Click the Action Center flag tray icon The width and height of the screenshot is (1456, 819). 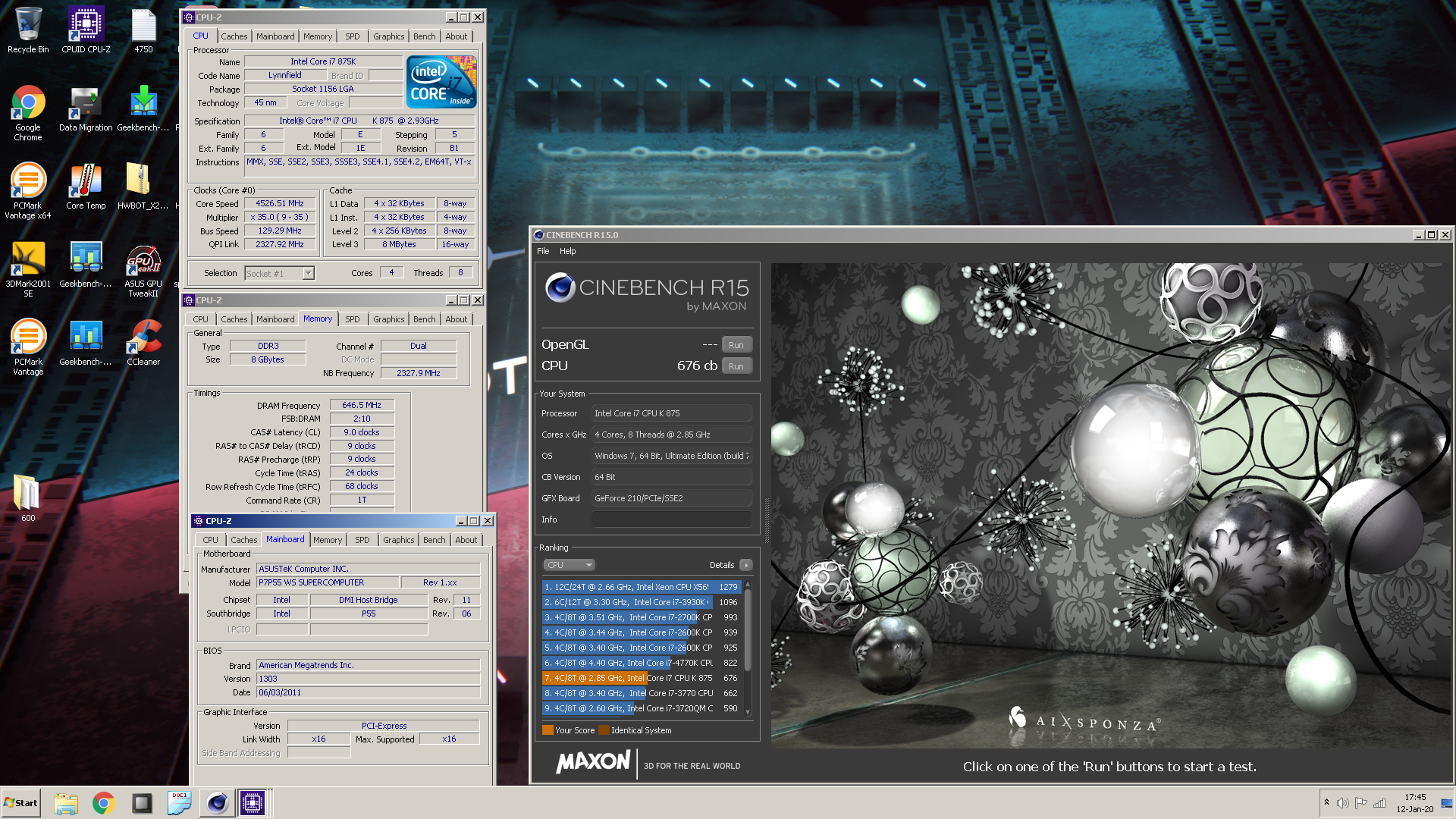click(1361, 803)
